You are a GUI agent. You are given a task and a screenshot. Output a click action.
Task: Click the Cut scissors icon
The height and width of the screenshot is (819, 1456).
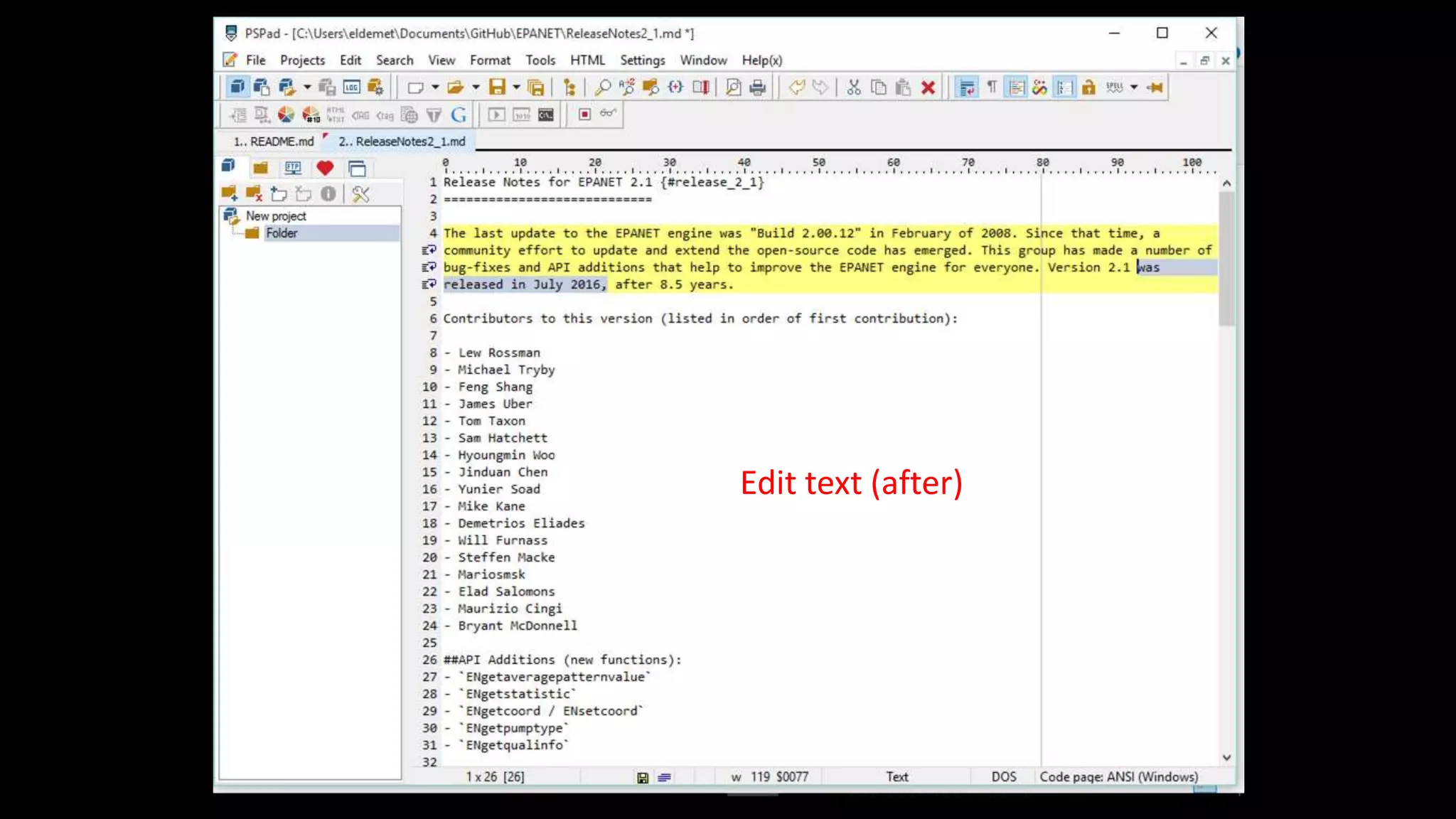854,87
